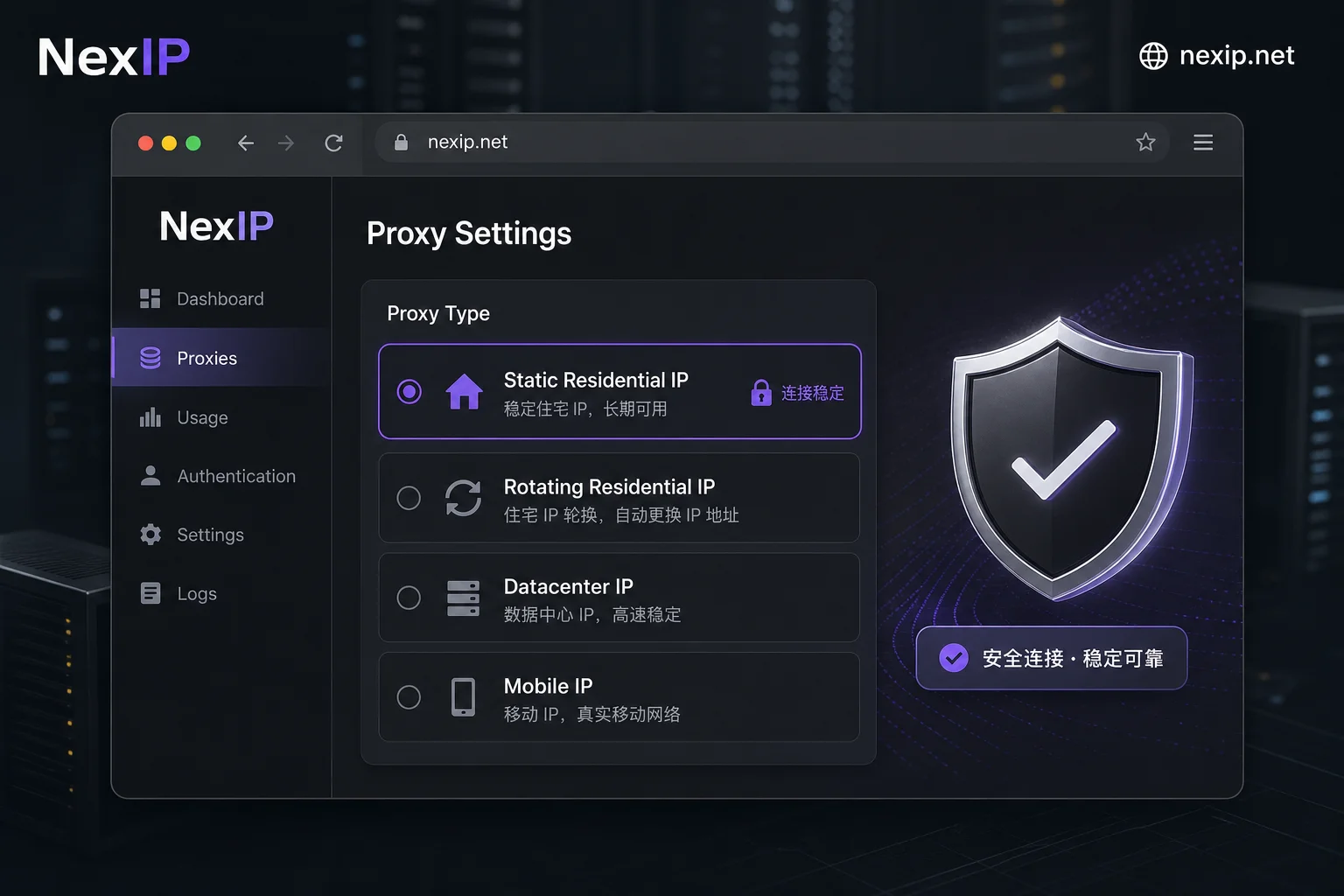Open the Logs sidebar menu item

click(221, 593)
